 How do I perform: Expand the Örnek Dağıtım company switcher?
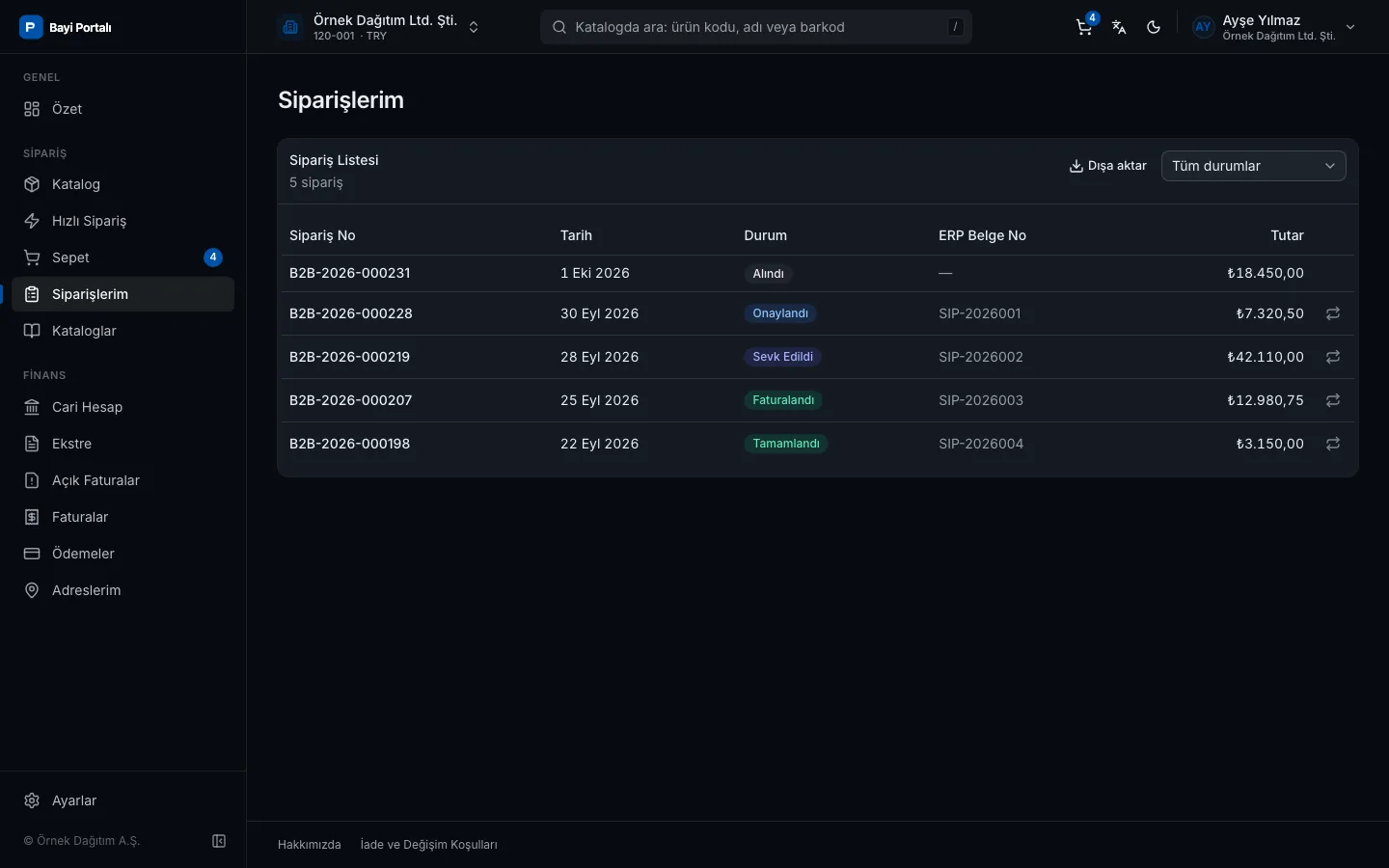pos(379,27)
